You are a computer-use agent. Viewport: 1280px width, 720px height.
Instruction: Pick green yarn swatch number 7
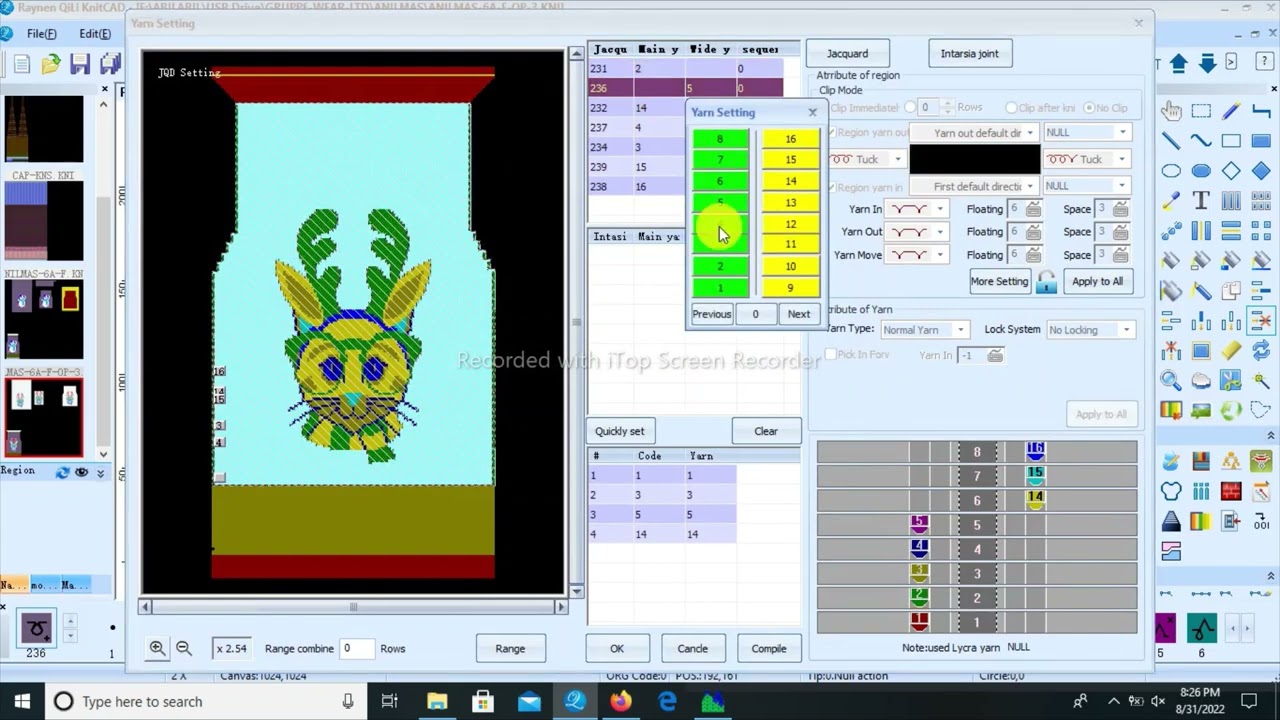tap(720, 160)
